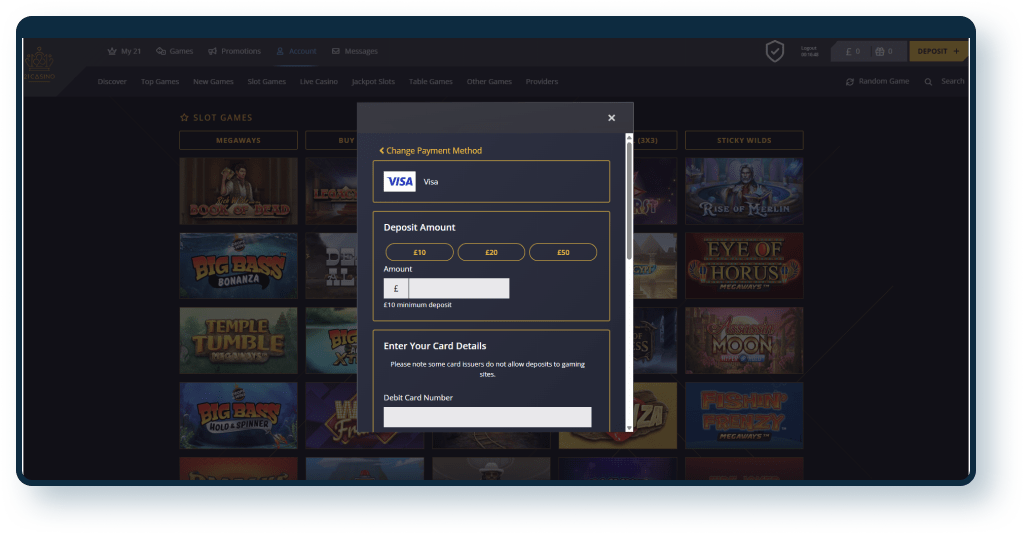
Task: Choose the £20 deposit amount
Action: point(491,252)
